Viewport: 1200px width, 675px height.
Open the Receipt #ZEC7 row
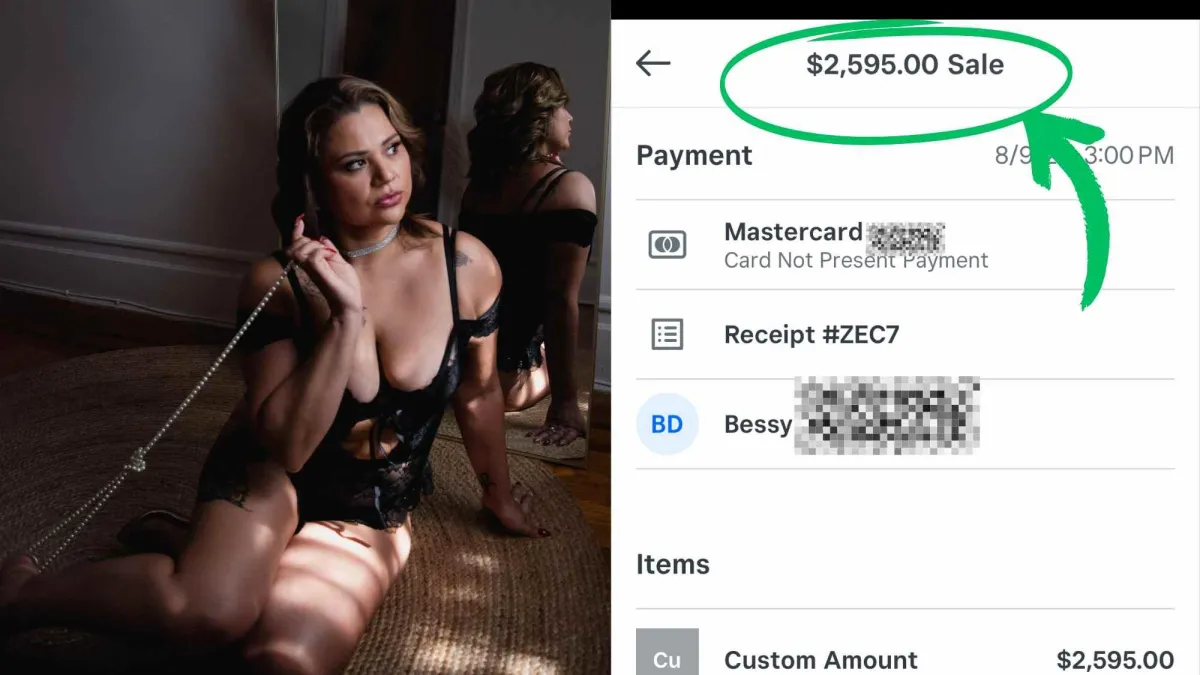point(905,334)
